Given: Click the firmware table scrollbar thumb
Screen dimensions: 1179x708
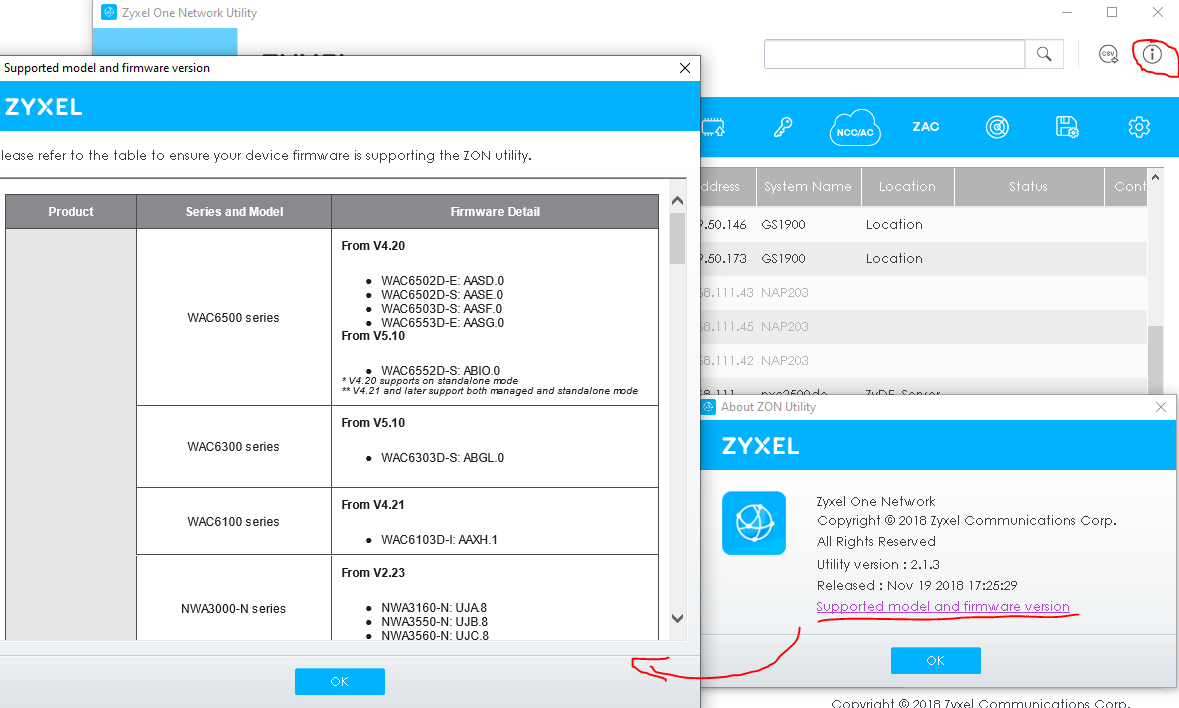Looking at the screenshot, I should (677, 238).
